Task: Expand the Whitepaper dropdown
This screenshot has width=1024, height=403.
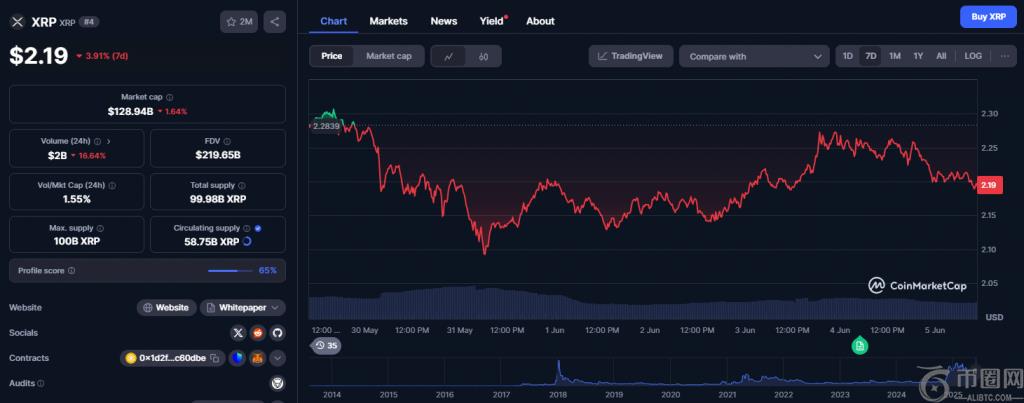Action: pyautogui.click(x=243, y=308)
